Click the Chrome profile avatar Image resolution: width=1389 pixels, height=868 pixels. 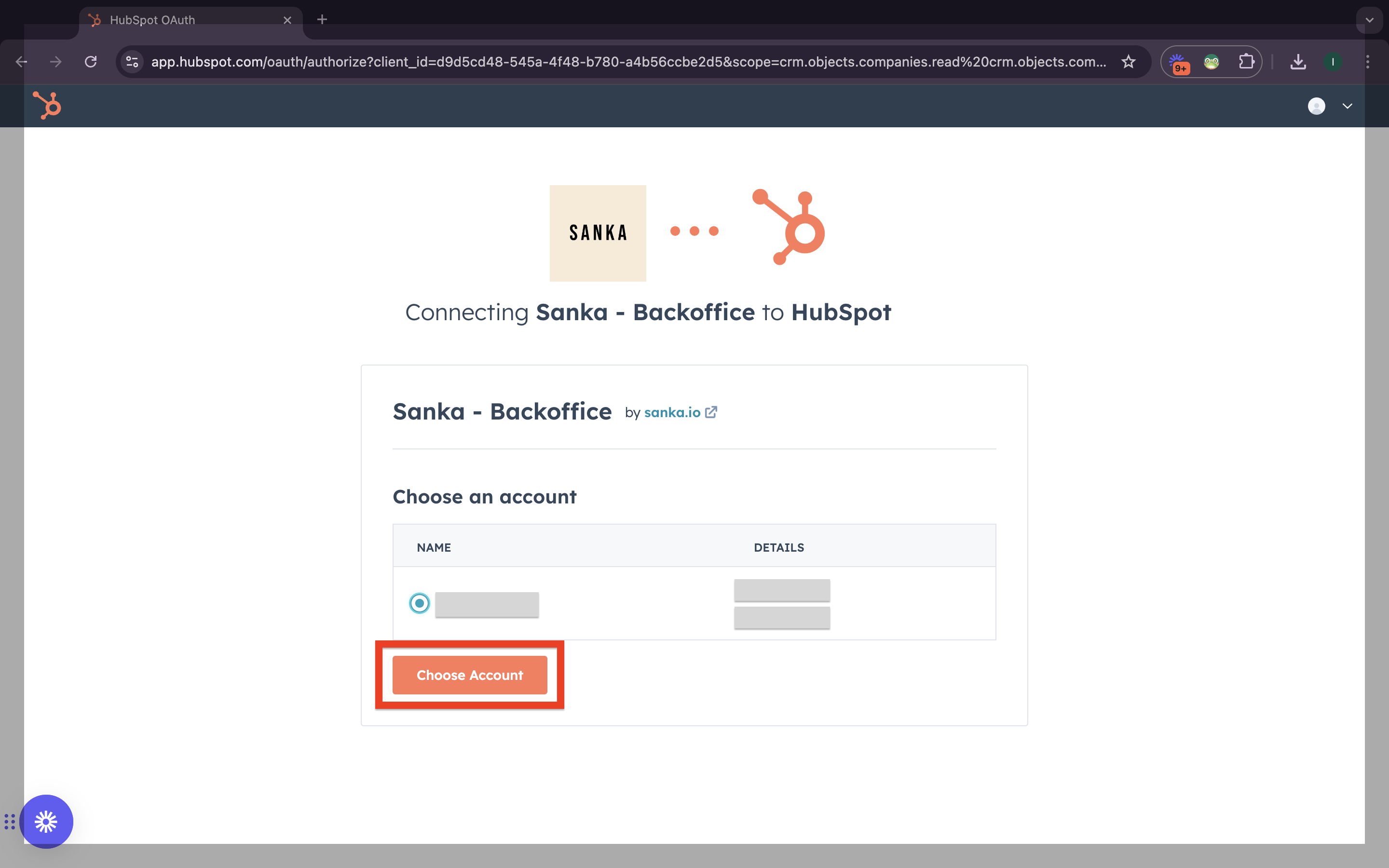pos(1333,61)
